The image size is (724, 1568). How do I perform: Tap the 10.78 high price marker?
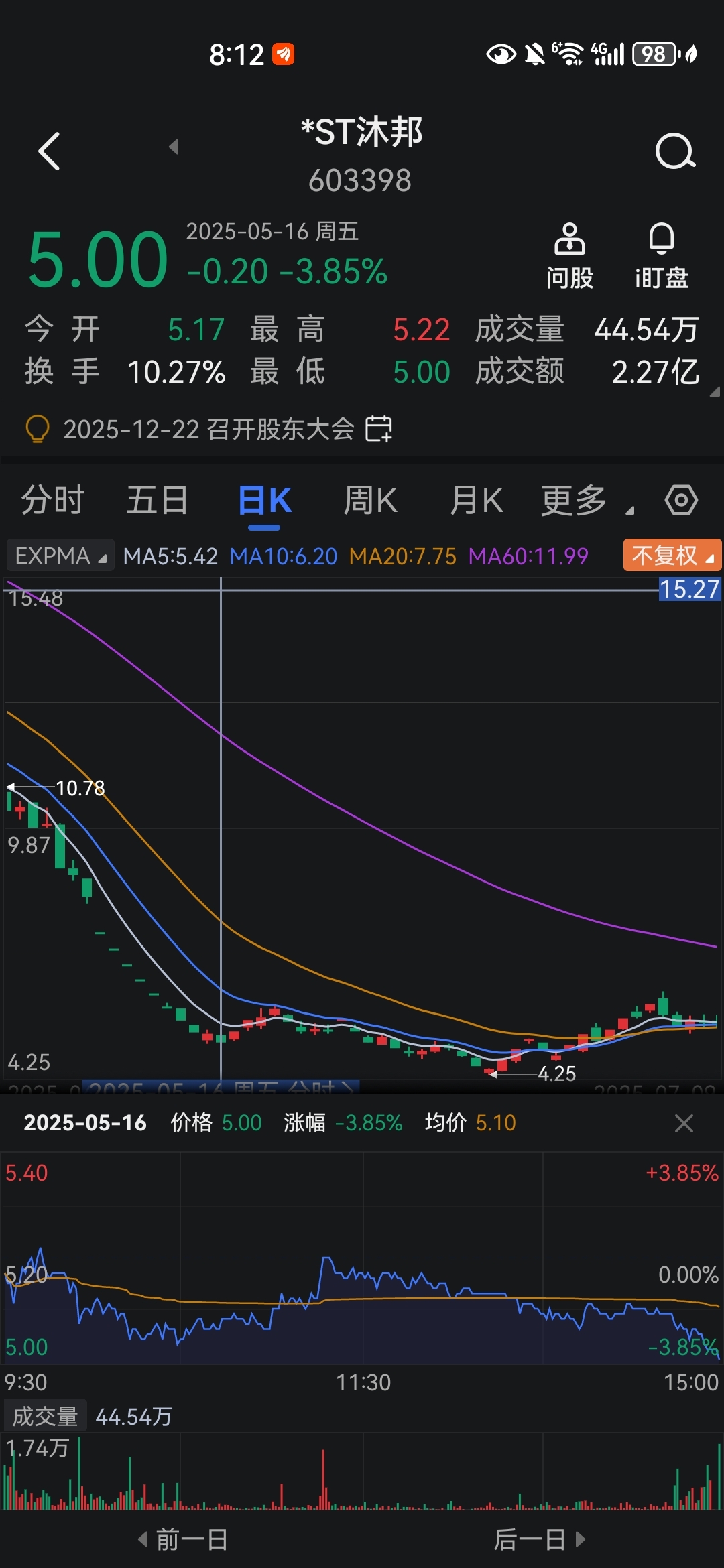click(80, 788)
